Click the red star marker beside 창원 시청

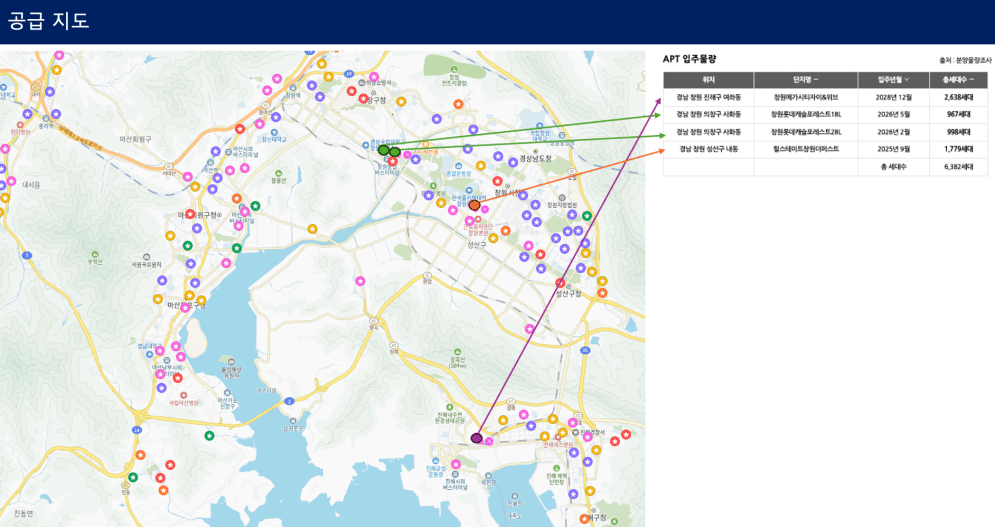click(497, 181)
